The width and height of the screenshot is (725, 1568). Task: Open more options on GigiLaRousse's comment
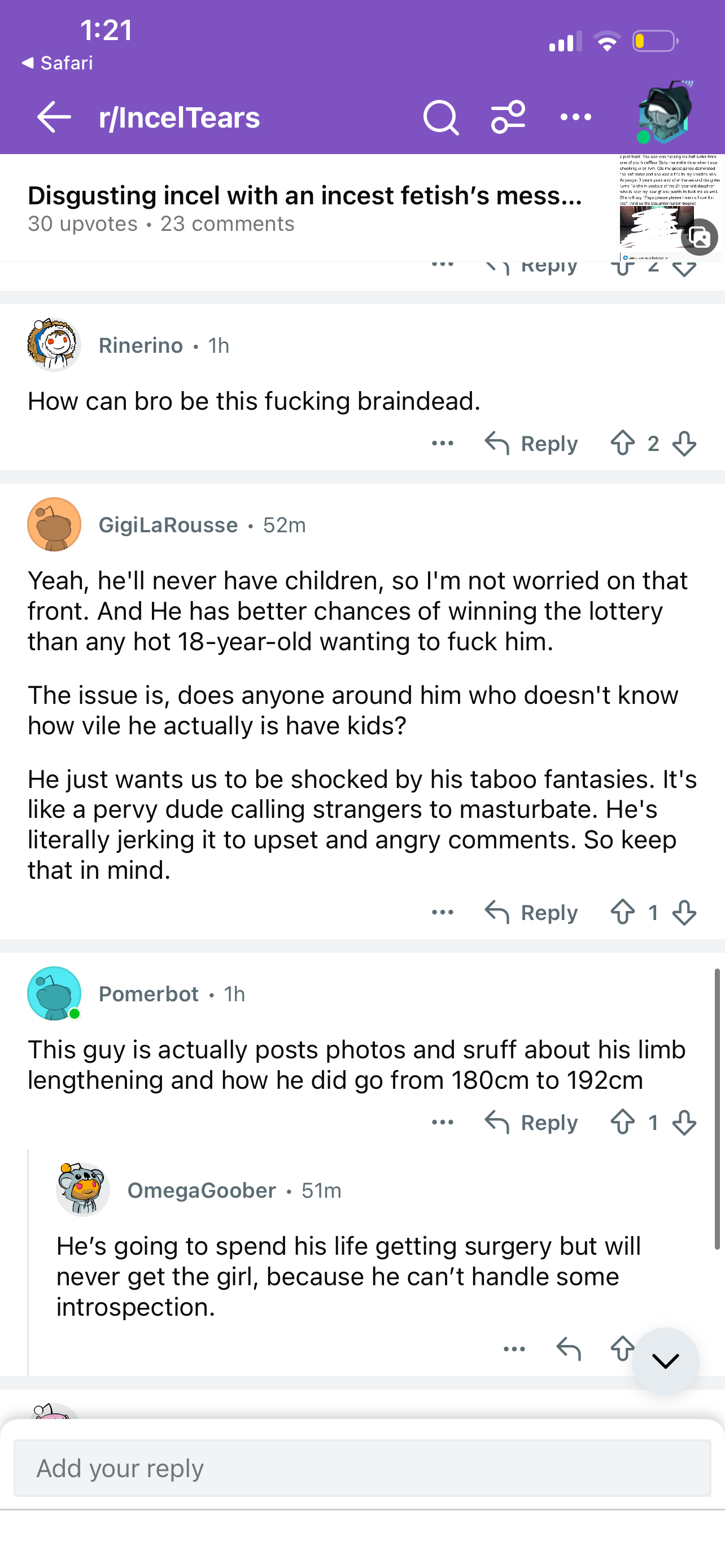tap(443, 913)
